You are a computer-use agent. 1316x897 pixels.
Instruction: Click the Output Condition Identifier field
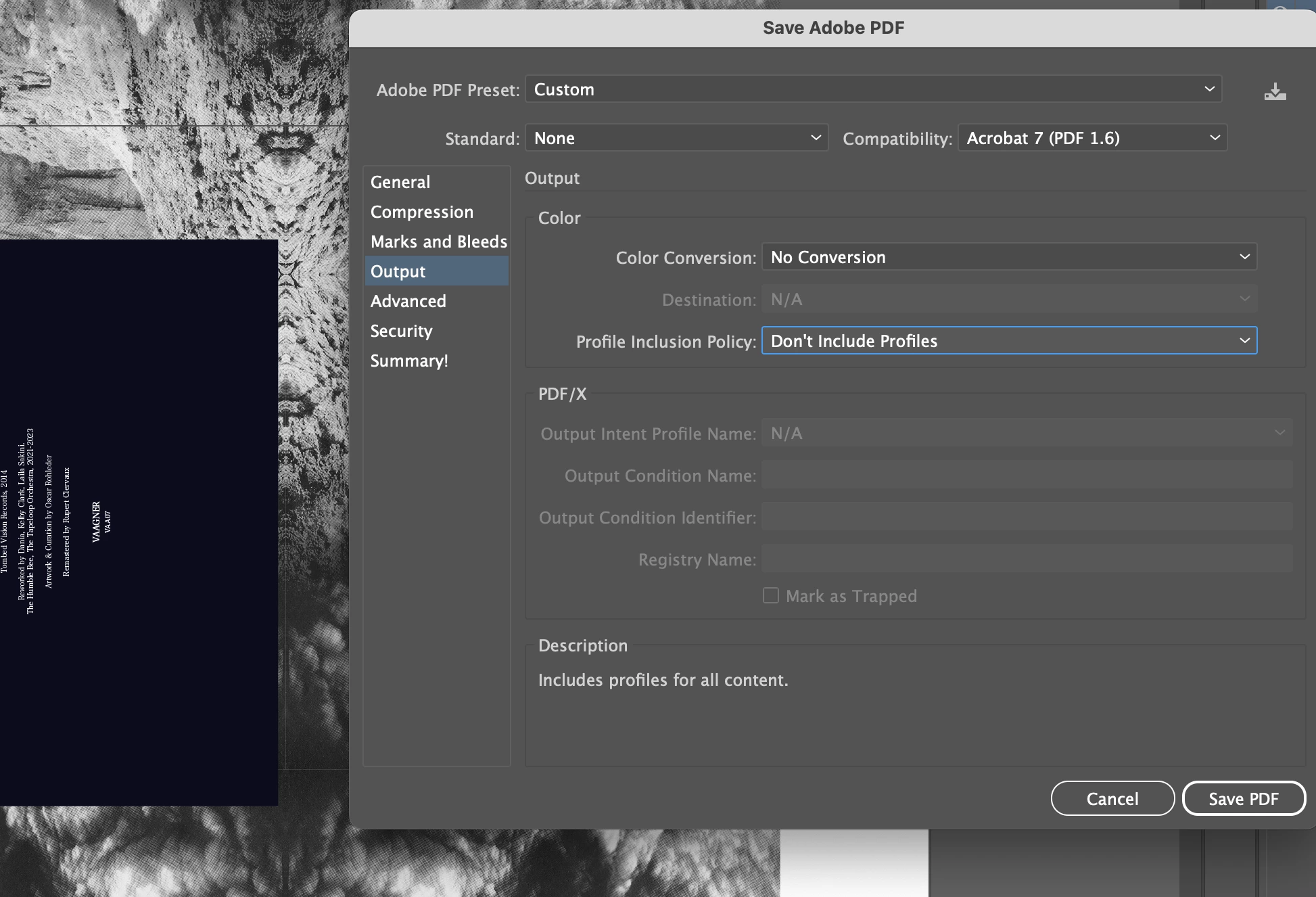tap(1027, 517)
